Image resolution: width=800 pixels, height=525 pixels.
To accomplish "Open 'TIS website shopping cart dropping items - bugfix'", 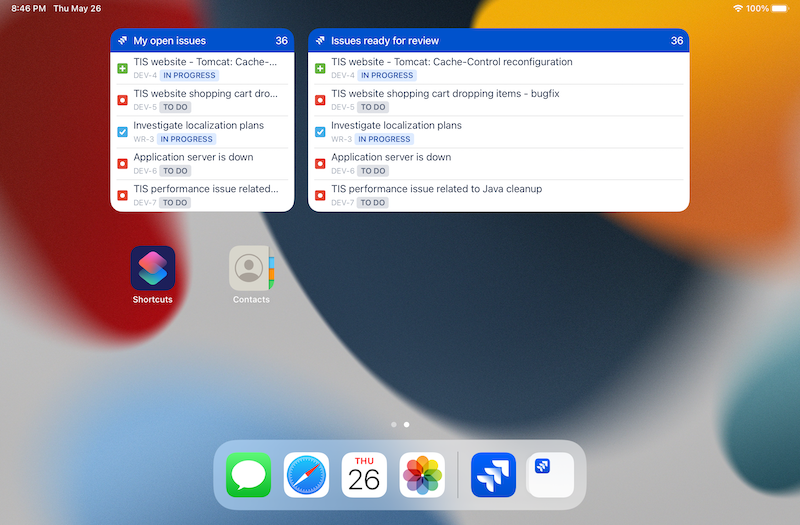I will click(x=445, y=93).
